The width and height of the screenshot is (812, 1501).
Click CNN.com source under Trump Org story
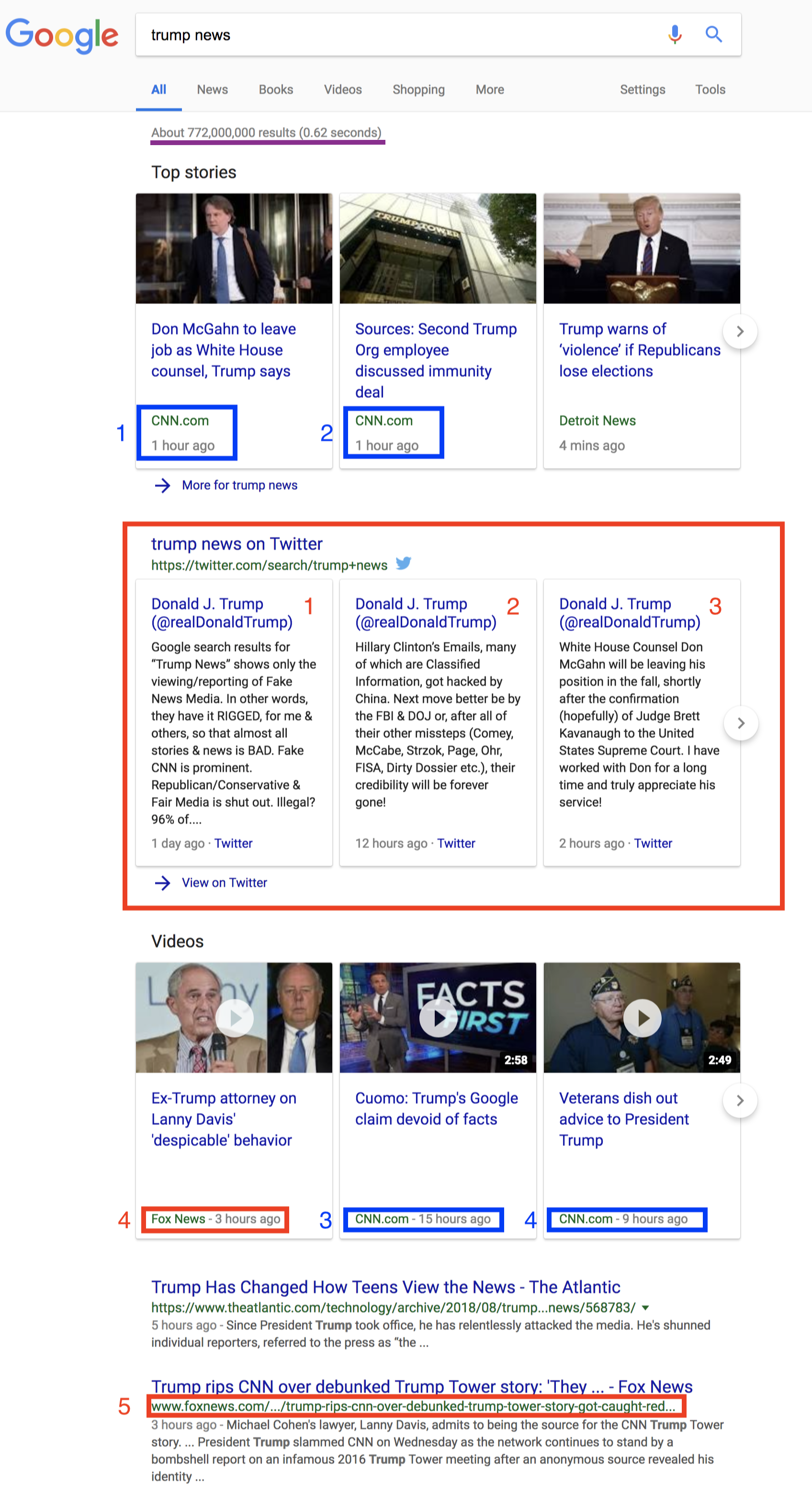[384, 421]
